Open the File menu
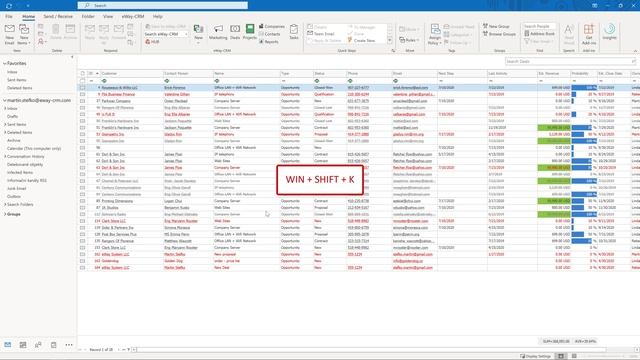640x360 pixels. click(9, 16)
